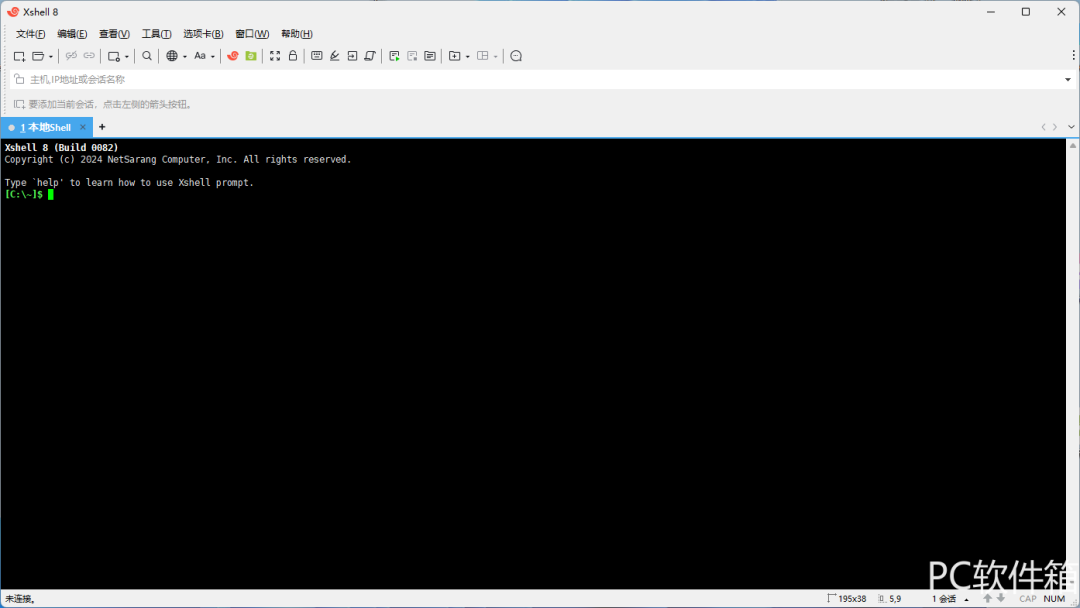Click the logging document icon

[x=430, y=56]
